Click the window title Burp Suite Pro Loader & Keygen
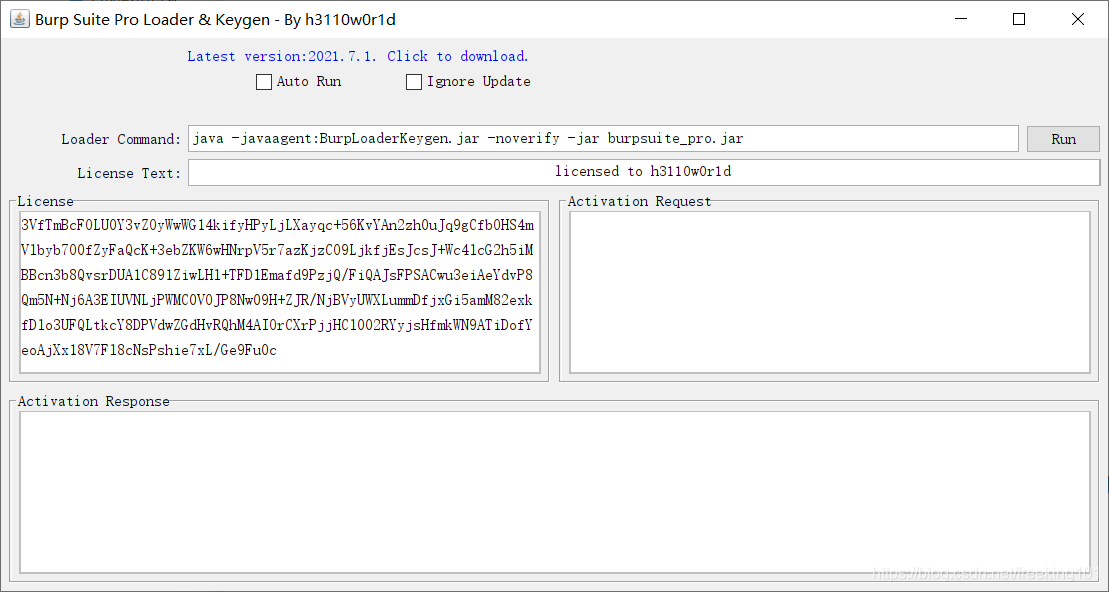This screenshot has height=592, width=1109. click(215, 20)
